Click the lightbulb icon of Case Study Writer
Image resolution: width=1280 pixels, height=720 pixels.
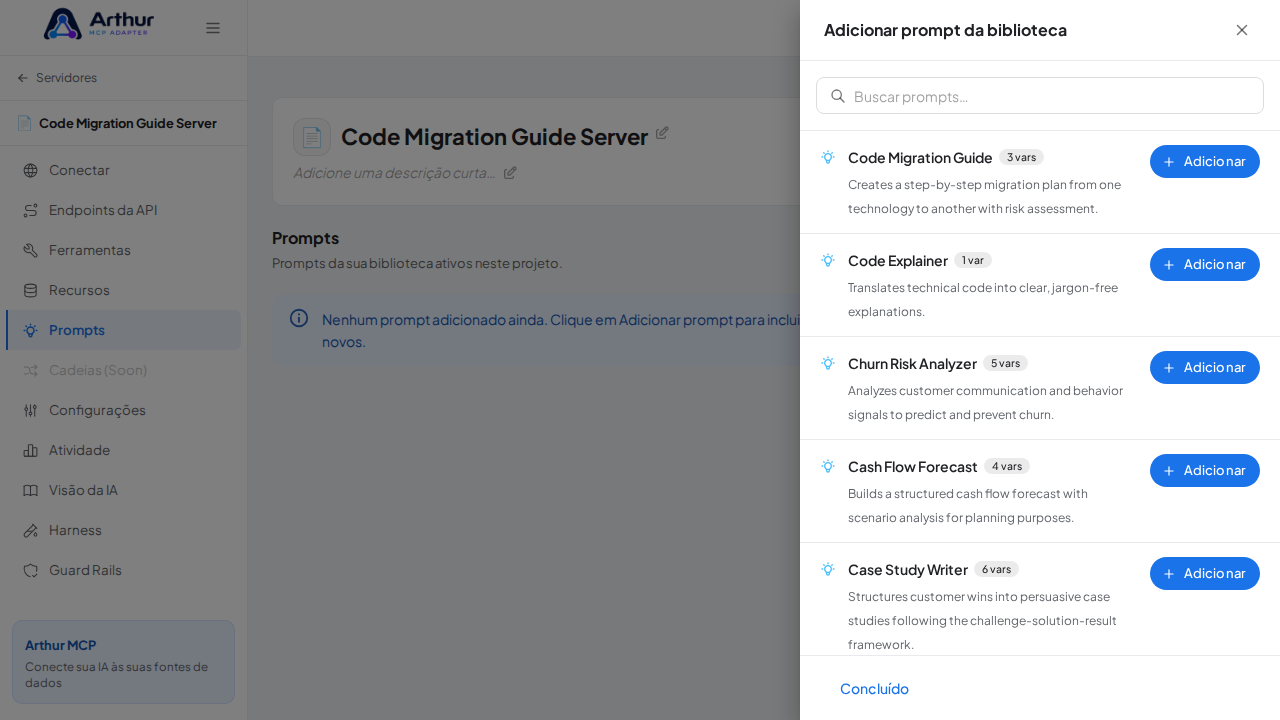[828, 569]
